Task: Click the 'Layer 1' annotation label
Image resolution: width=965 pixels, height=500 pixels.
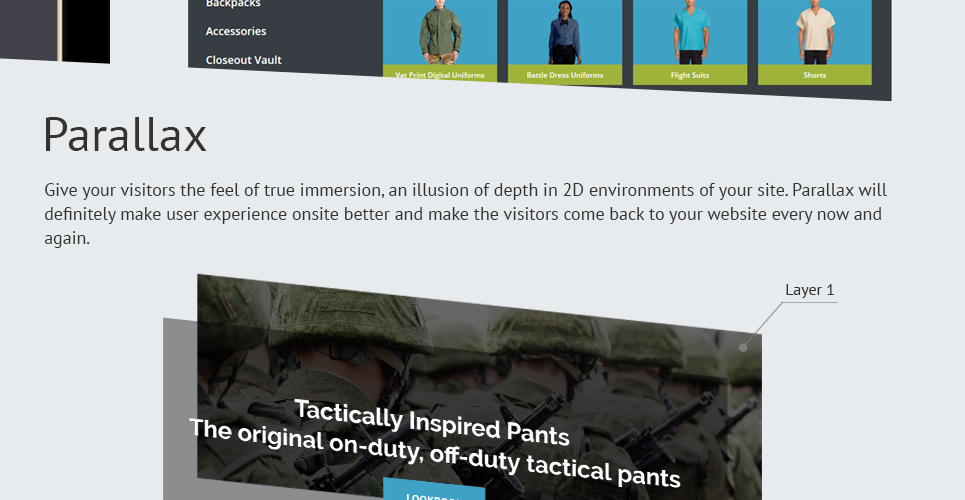Action: pos(809,289)
